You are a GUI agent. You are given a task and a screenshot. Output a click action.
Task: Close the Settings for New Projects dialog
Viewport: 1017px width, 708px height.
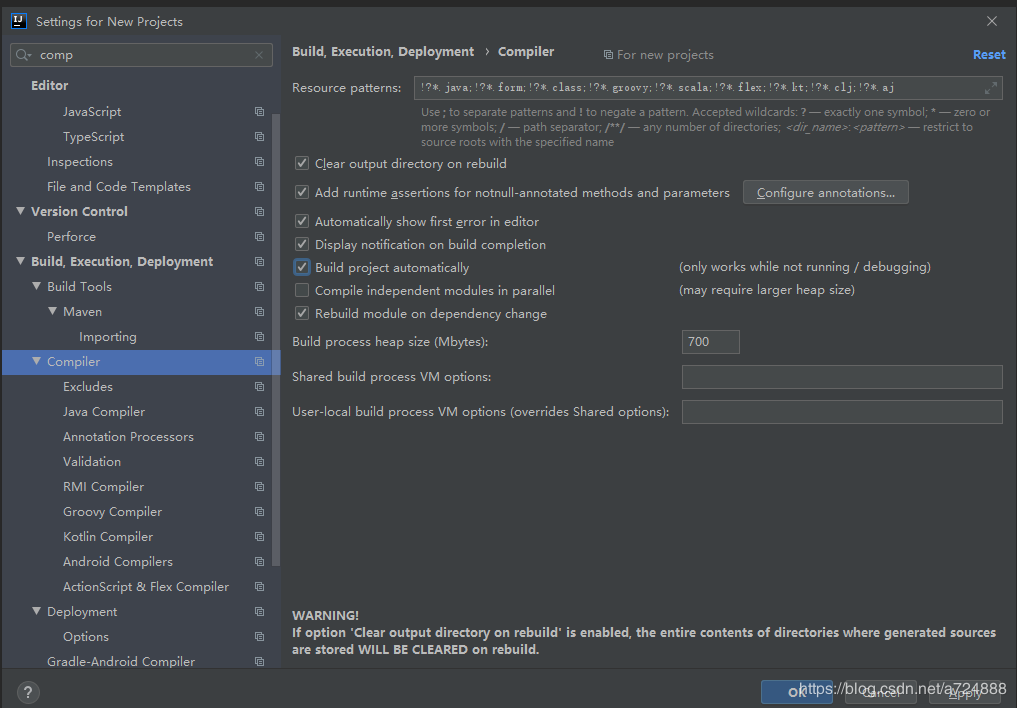click(x=992, y=21)
